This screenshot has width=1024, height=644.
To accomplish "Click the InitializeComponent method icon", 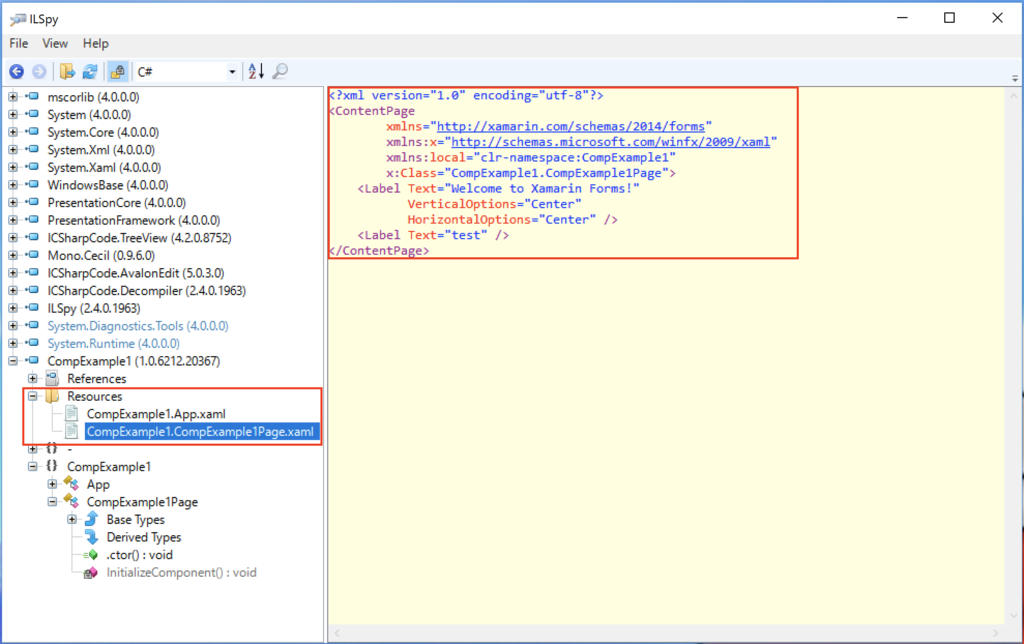I will [91, 573].
